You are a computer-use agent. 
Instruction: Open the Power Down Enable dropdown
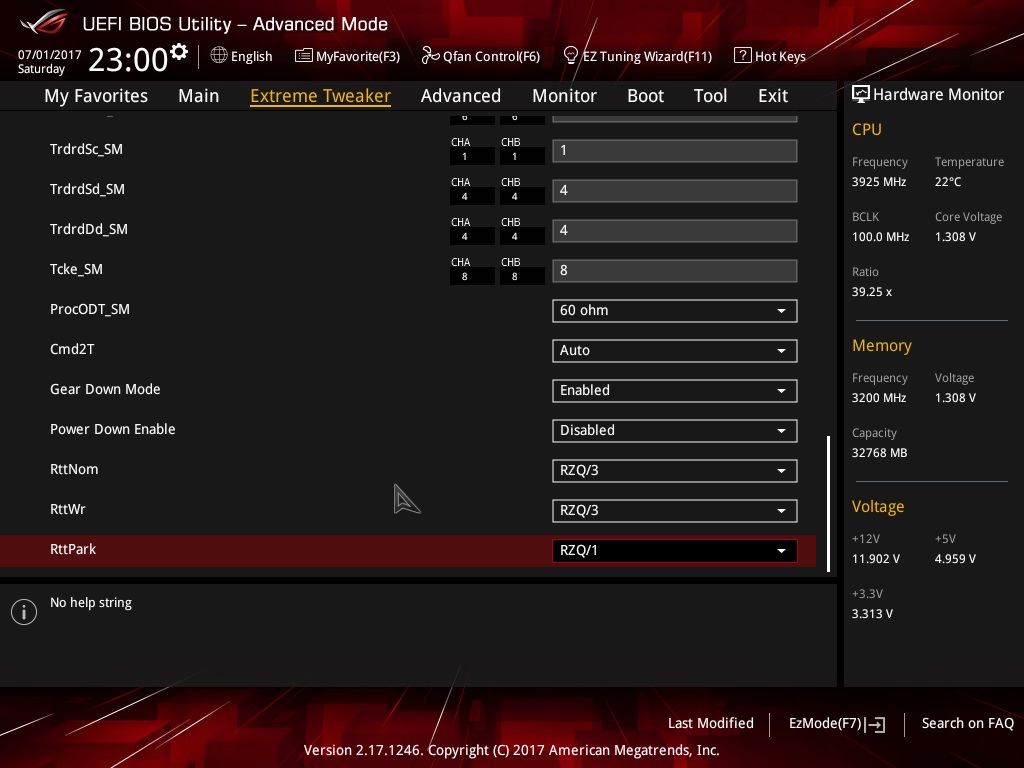point(674,430)
